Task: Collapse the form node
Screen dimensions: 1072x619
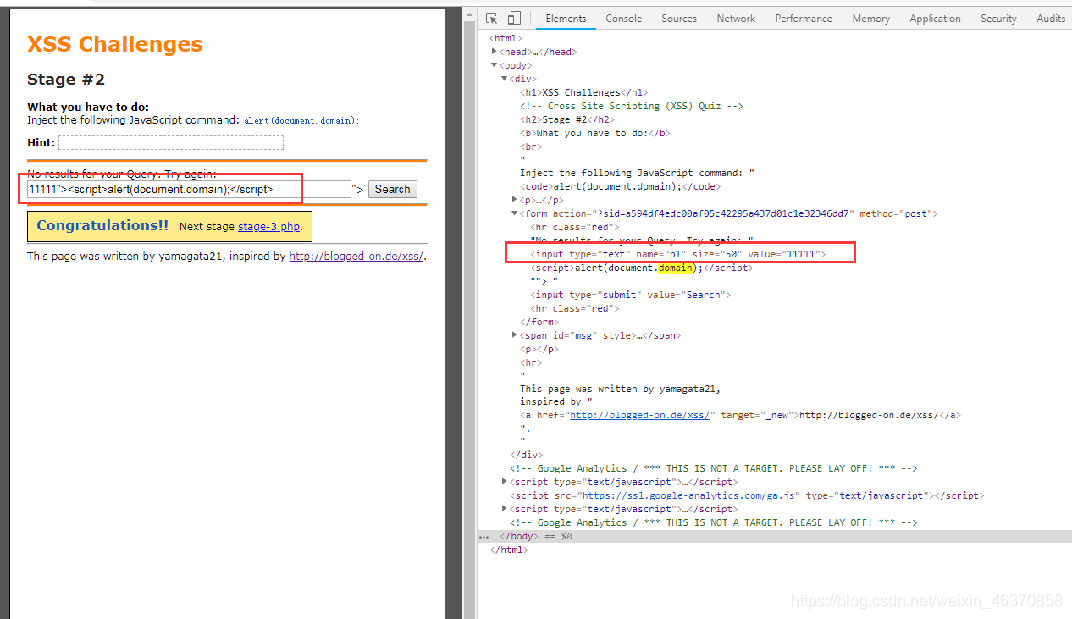Action: click(x=514, y=213)
